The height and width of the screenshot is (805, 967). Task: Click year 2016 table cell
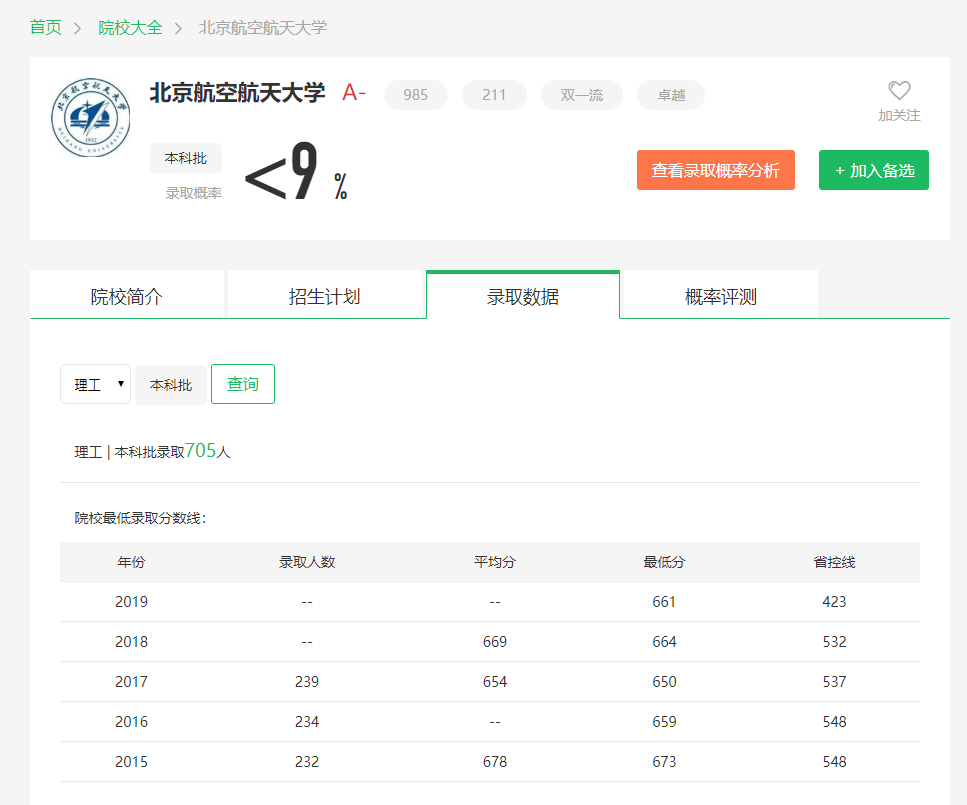click(x=131, y=722)
